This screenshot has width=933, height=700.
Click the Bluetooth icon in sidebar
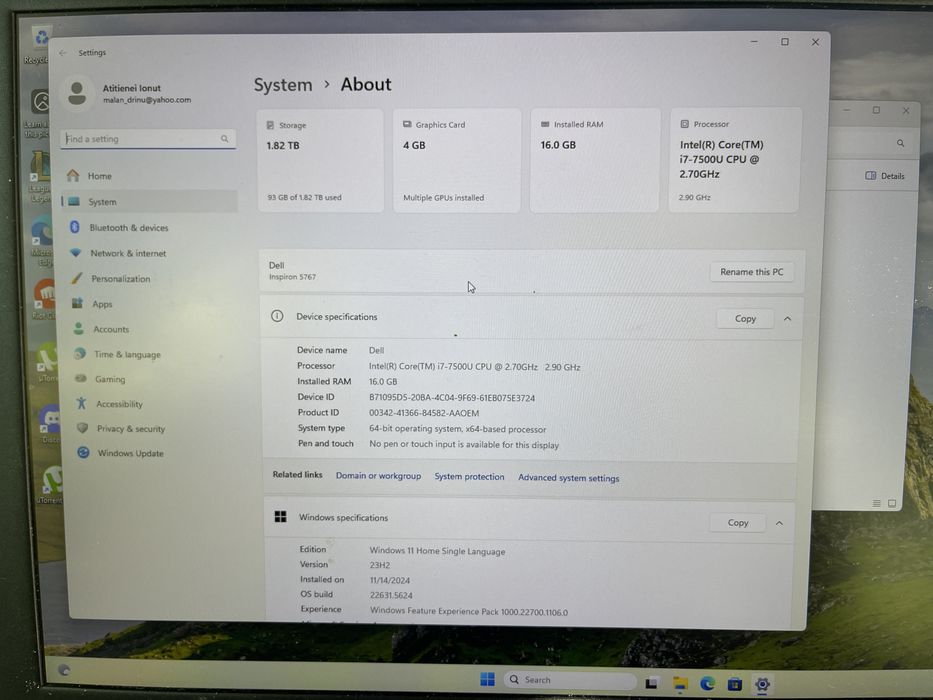coord(74,227)
